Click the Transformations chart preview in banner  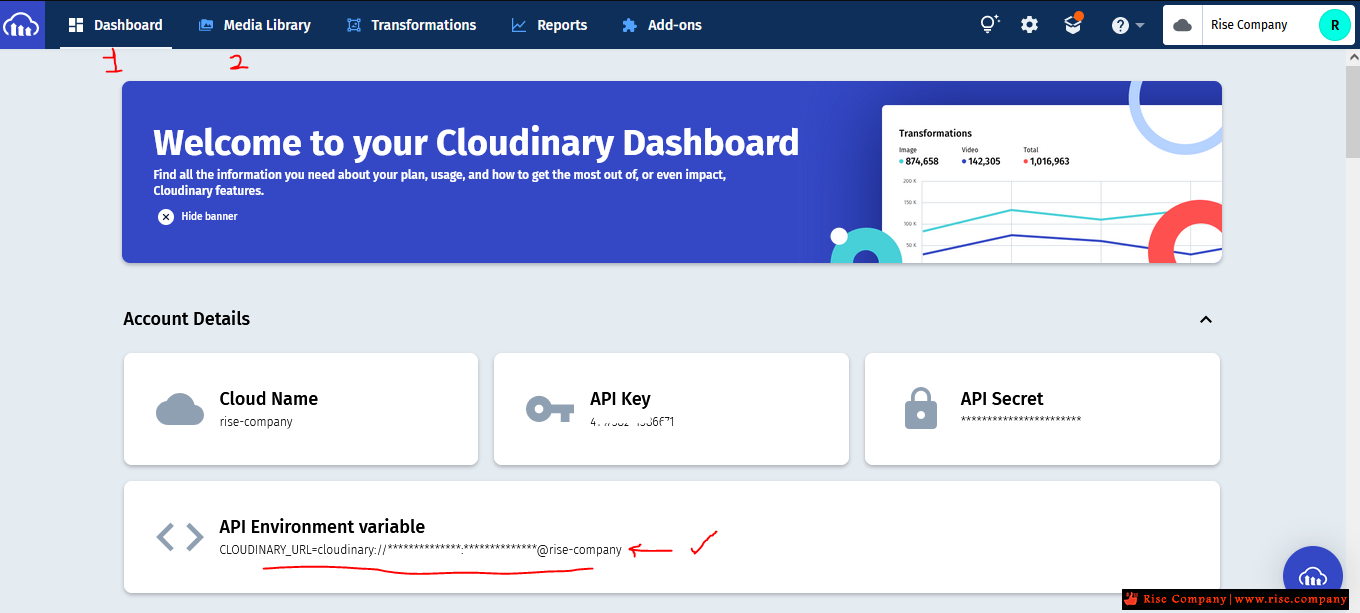click(1051, 183)
